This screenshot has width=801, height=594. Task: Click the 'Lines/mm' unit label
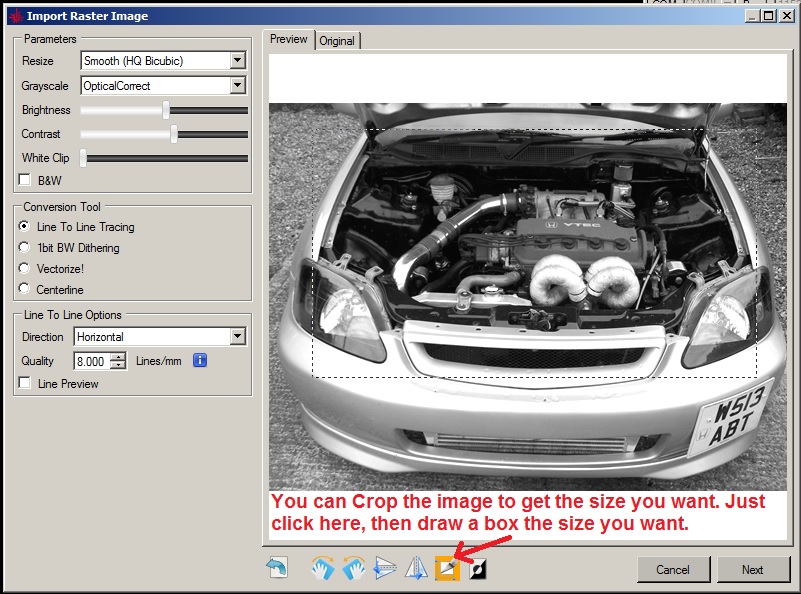tap(159, 361)
